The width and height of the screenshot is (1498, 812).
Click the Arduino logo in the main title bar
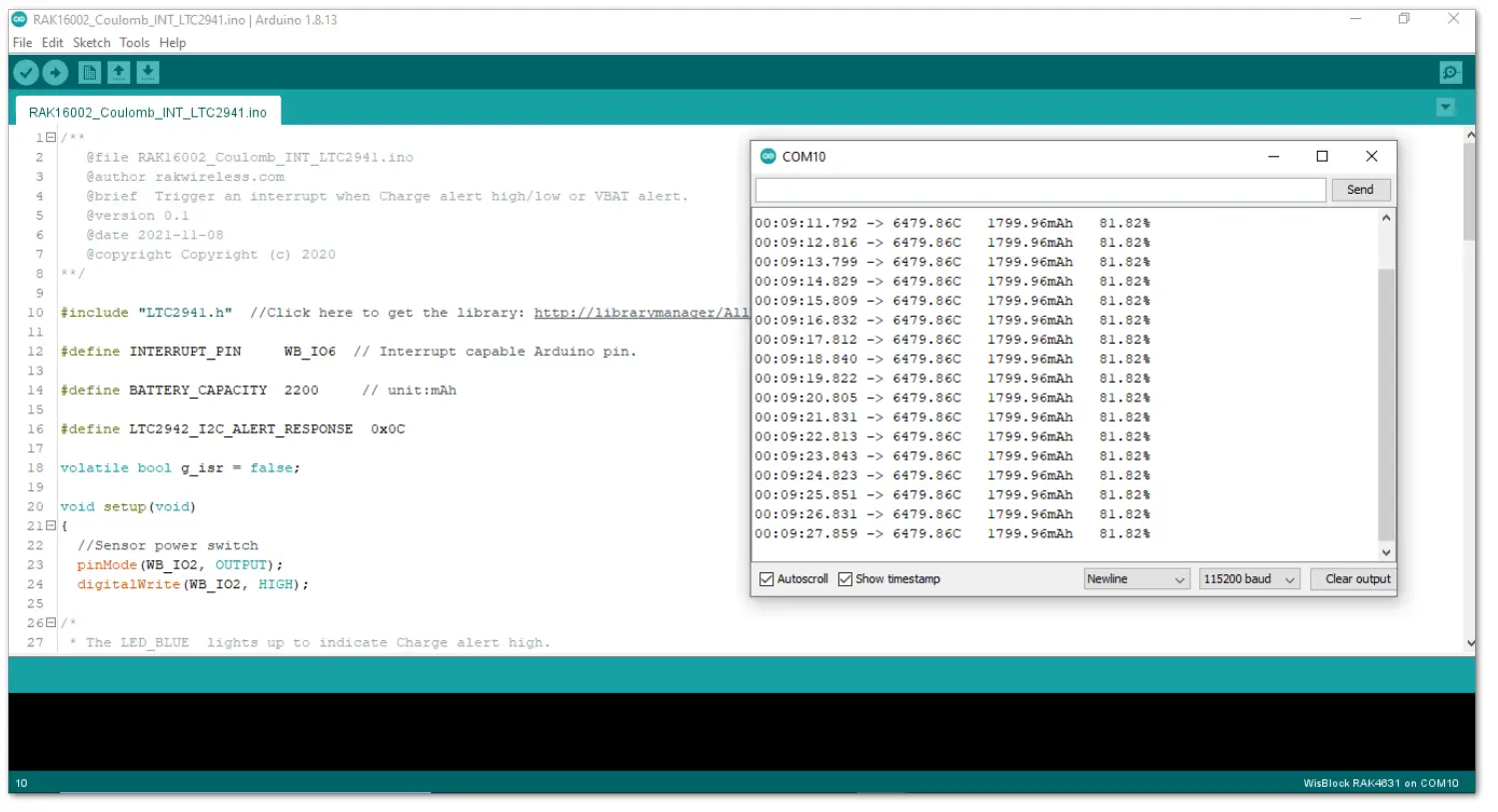point(19,19)
